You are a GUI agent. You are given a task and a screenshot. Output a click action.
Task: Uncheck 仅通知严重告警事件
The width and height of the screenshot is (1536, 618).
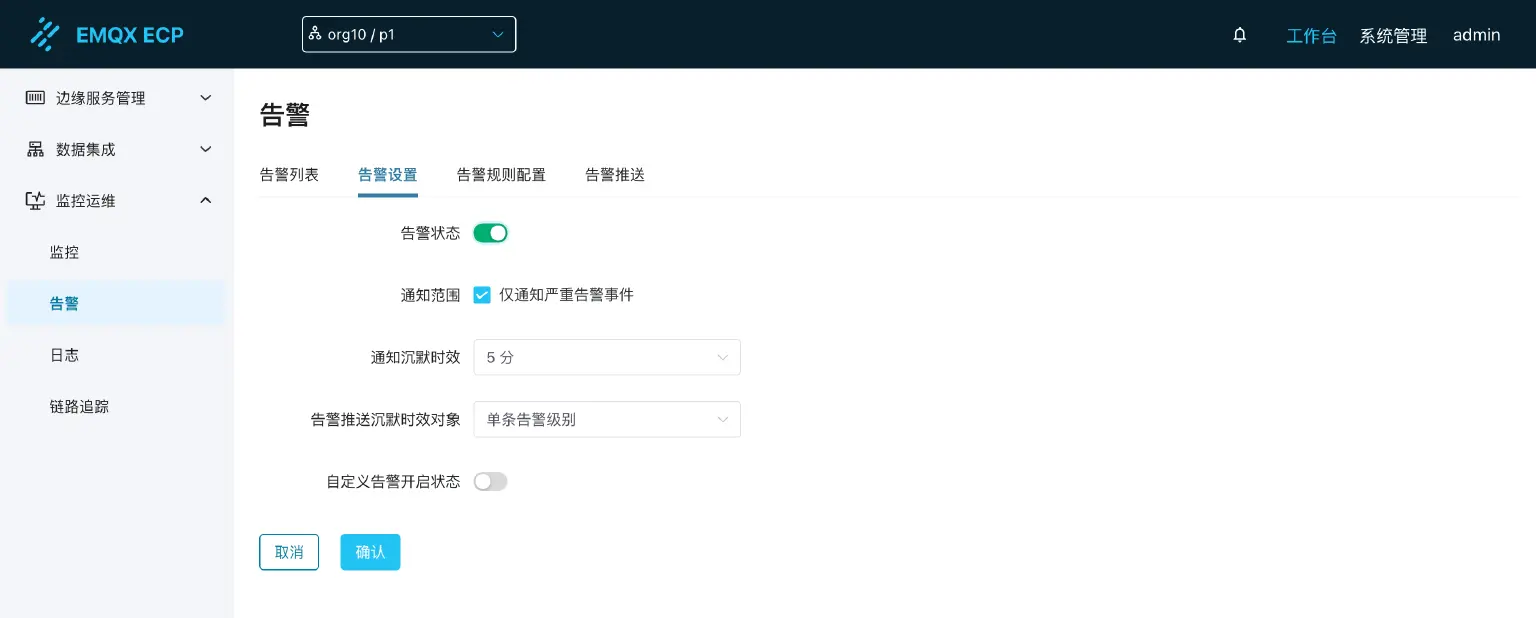tap(482, 295)
